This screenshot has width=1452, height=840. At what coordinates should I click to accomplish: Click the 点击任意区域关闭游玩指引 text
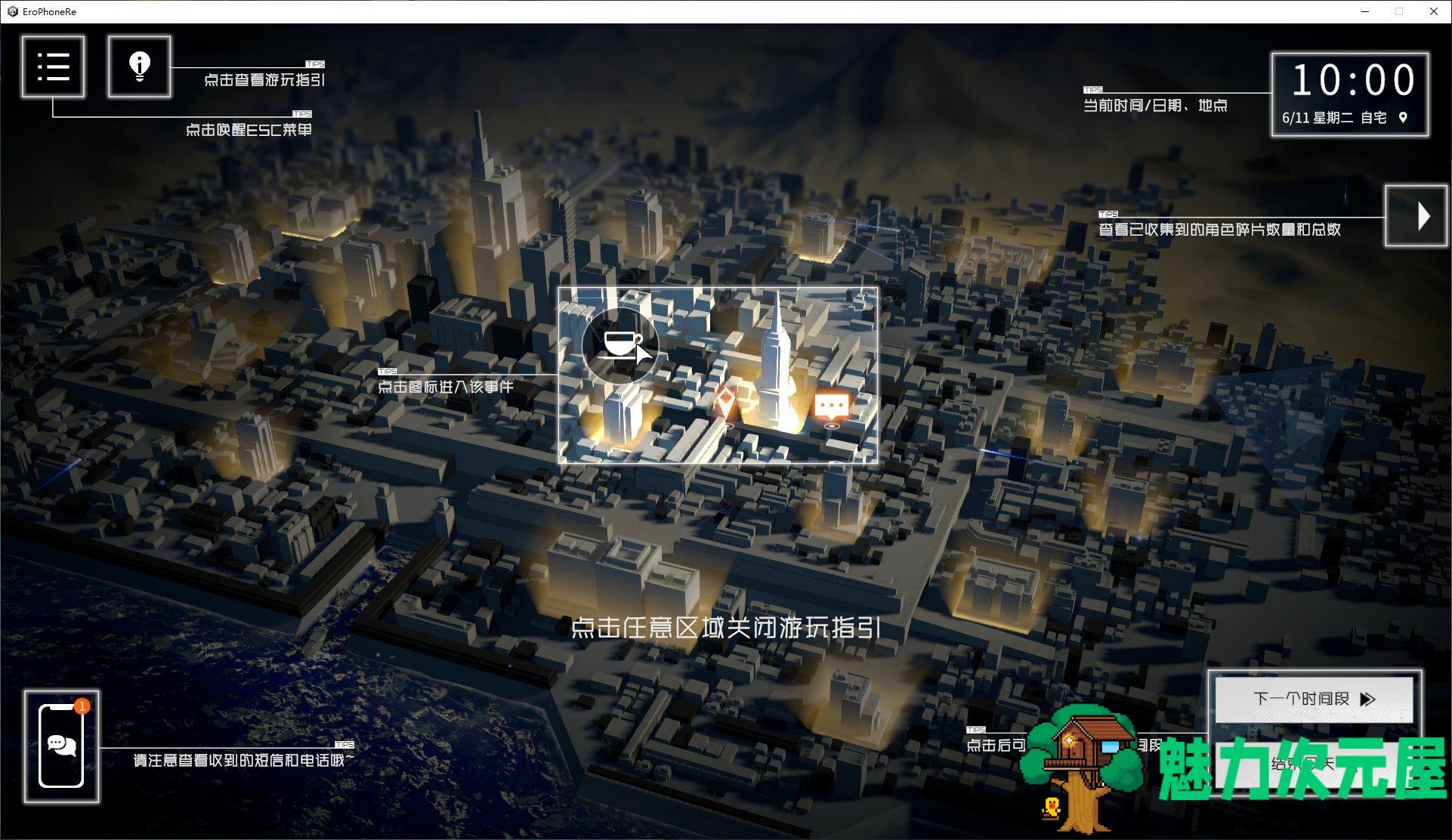[725, 628]
